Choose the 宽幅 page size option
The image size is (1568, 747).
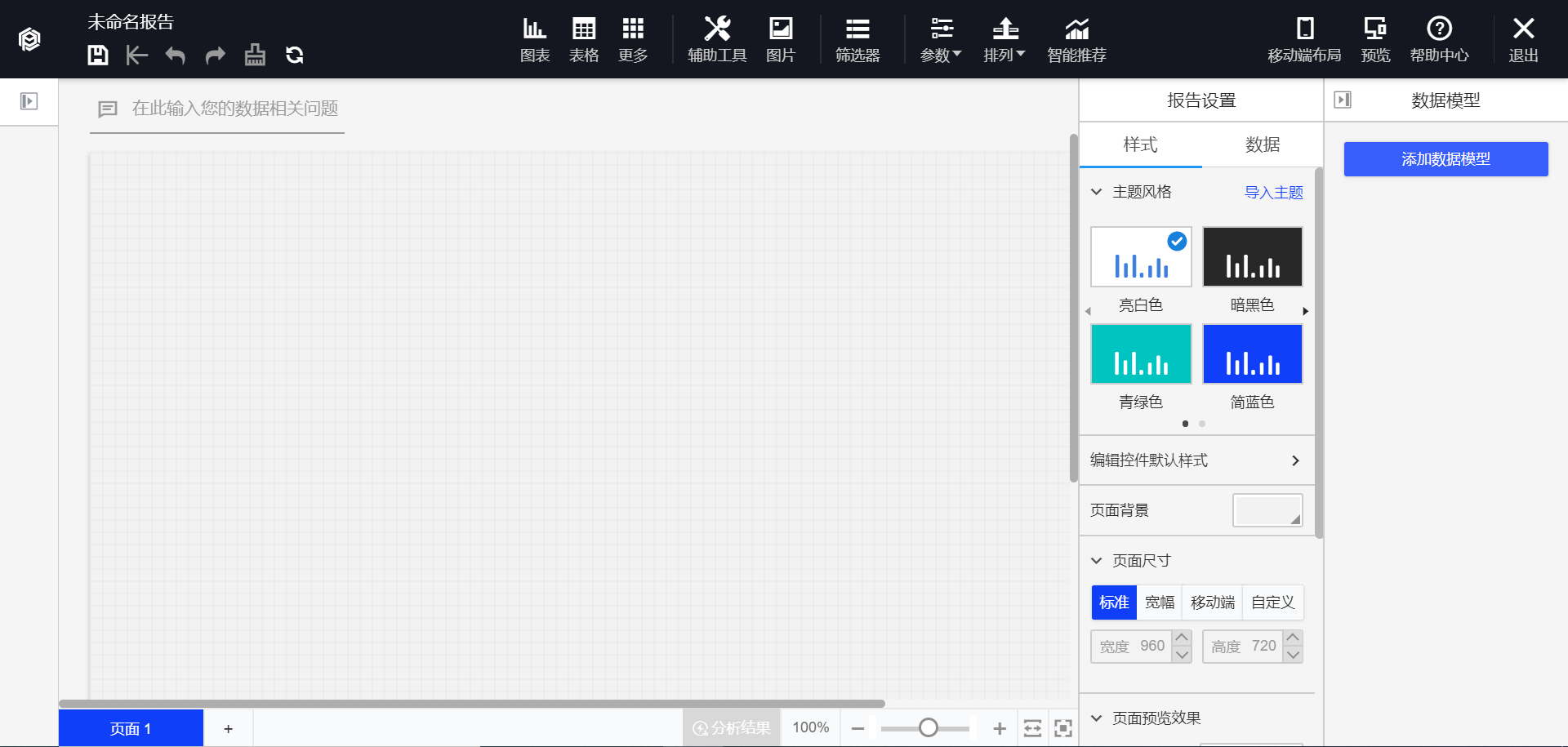point(1159,602)
